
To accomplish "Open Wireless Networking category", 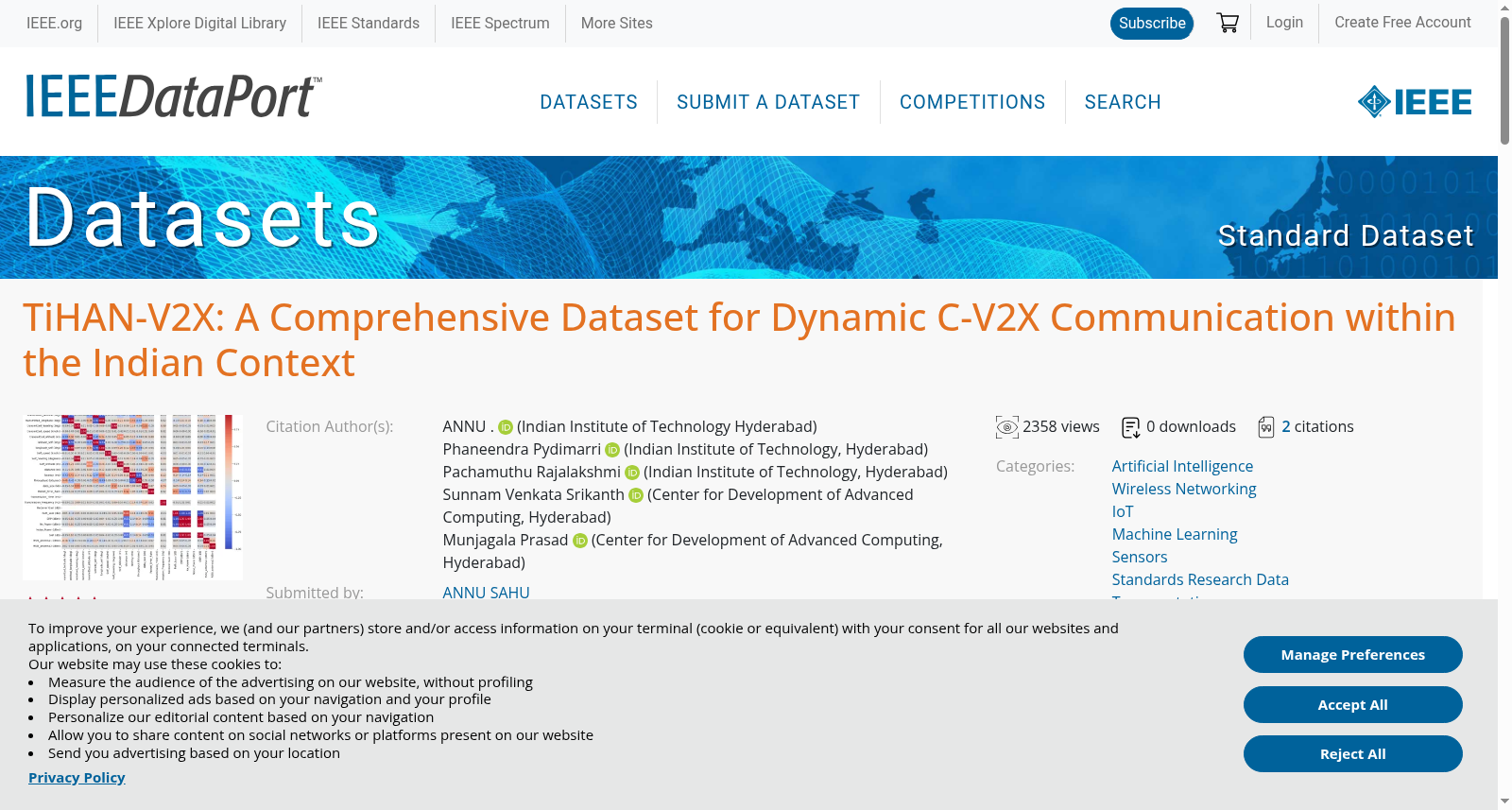I will 1184,489.
